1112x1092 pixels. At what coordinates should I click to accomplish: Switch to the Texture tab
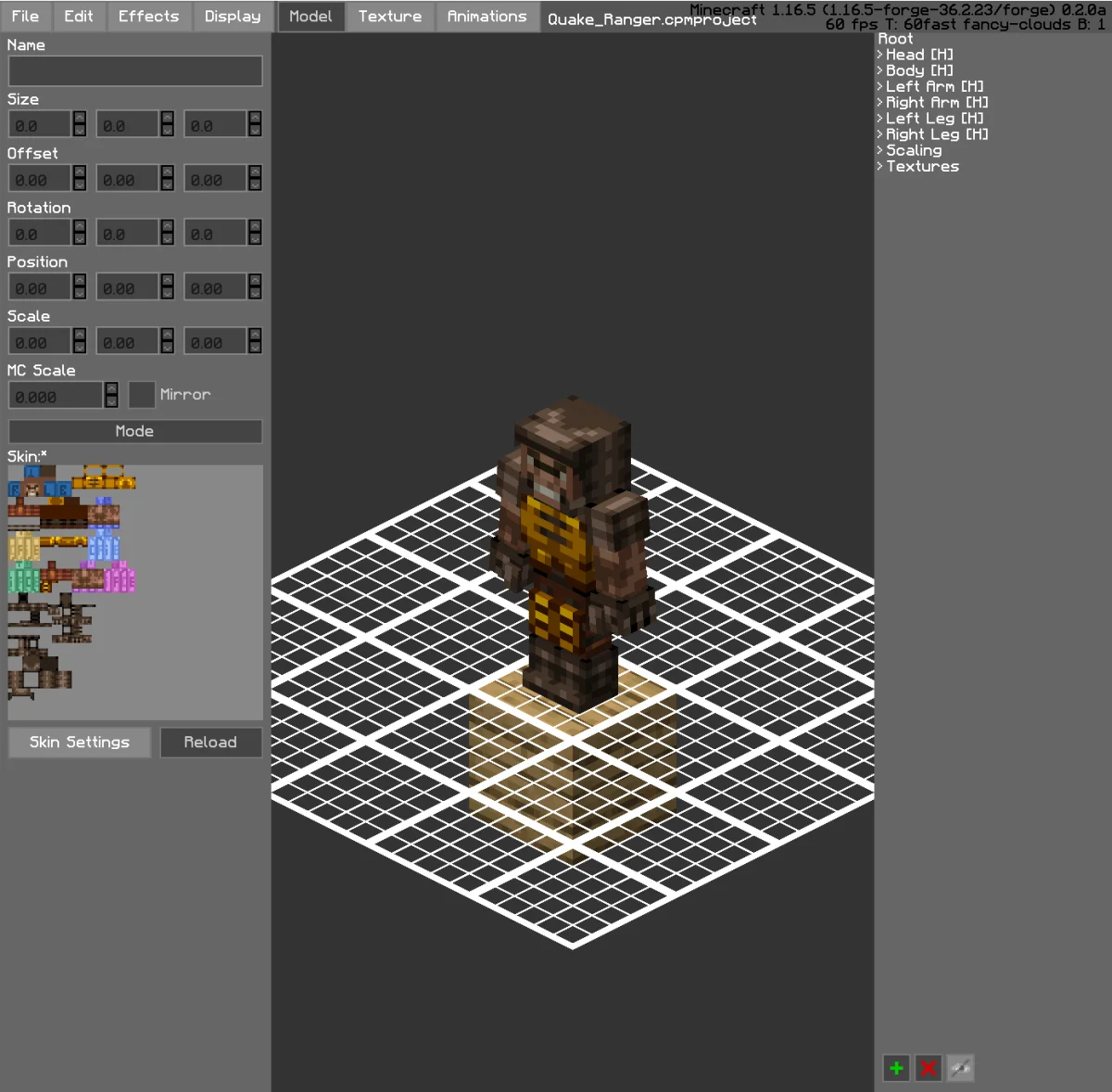click(x=390, y=16)
